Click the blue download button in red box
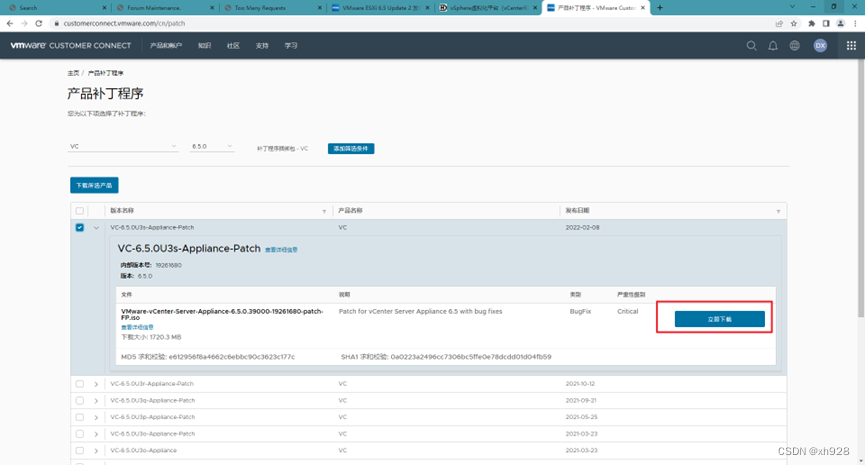 tap(719, 319)
